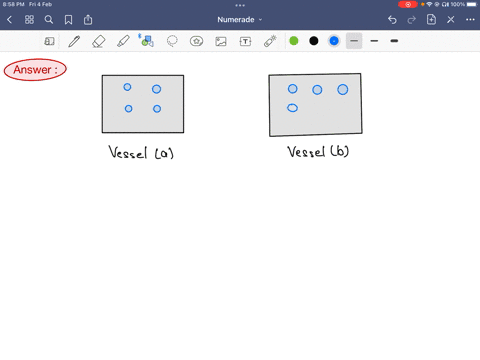Select the Highlighter tool
Viewport: 480px width, 360px height.
[x=123, y=41]
